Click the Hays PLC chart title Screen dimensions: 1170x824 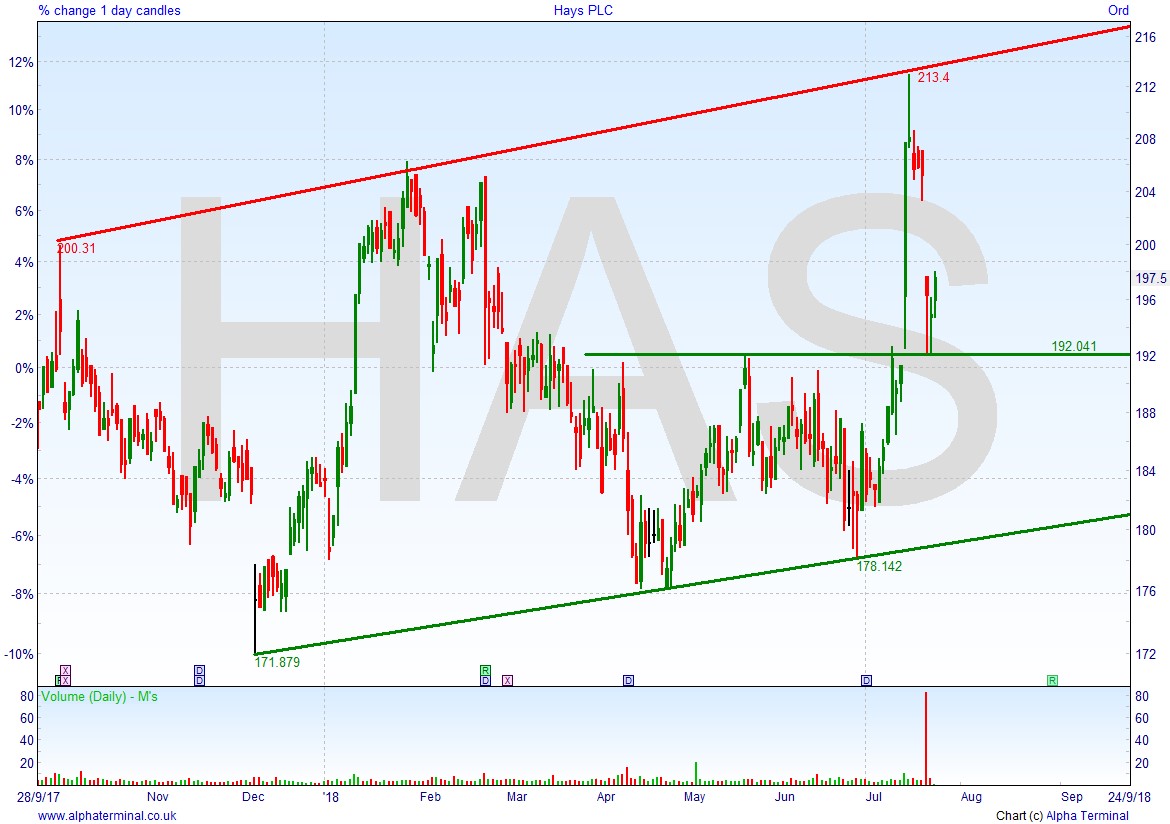click(584, 10)
